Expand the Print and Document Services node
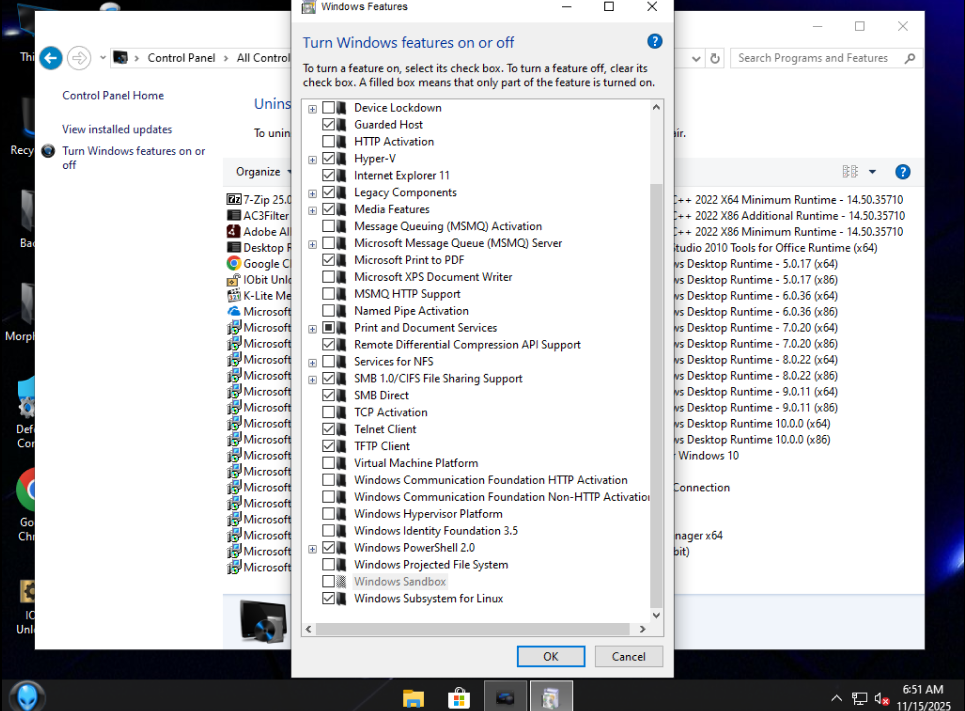The width and height of the screenshot is (965, 711). tap(313, 328)
